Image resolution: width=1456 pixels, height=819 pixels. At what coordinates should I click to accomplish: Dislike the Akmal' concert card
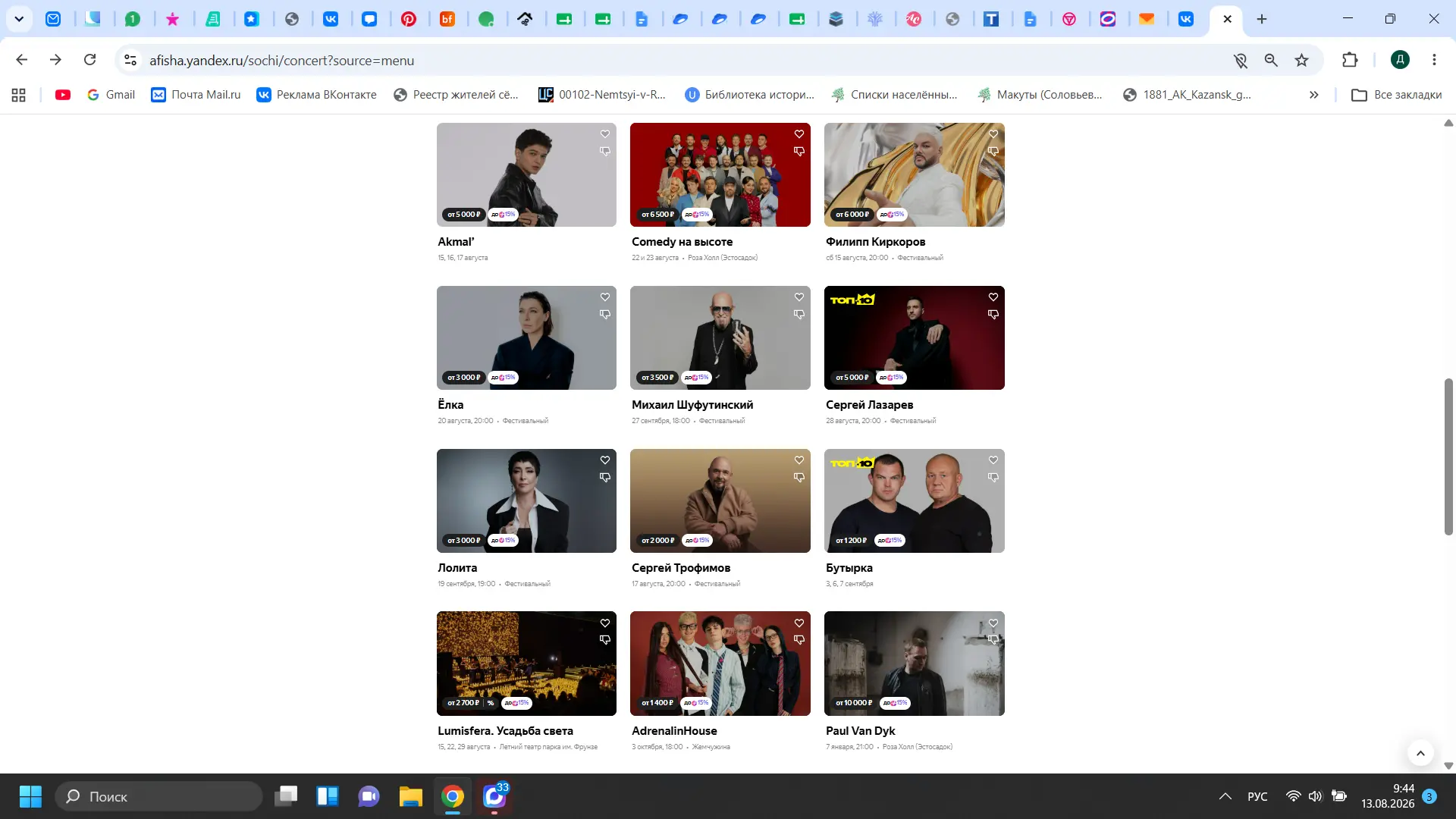coord(605,151)
